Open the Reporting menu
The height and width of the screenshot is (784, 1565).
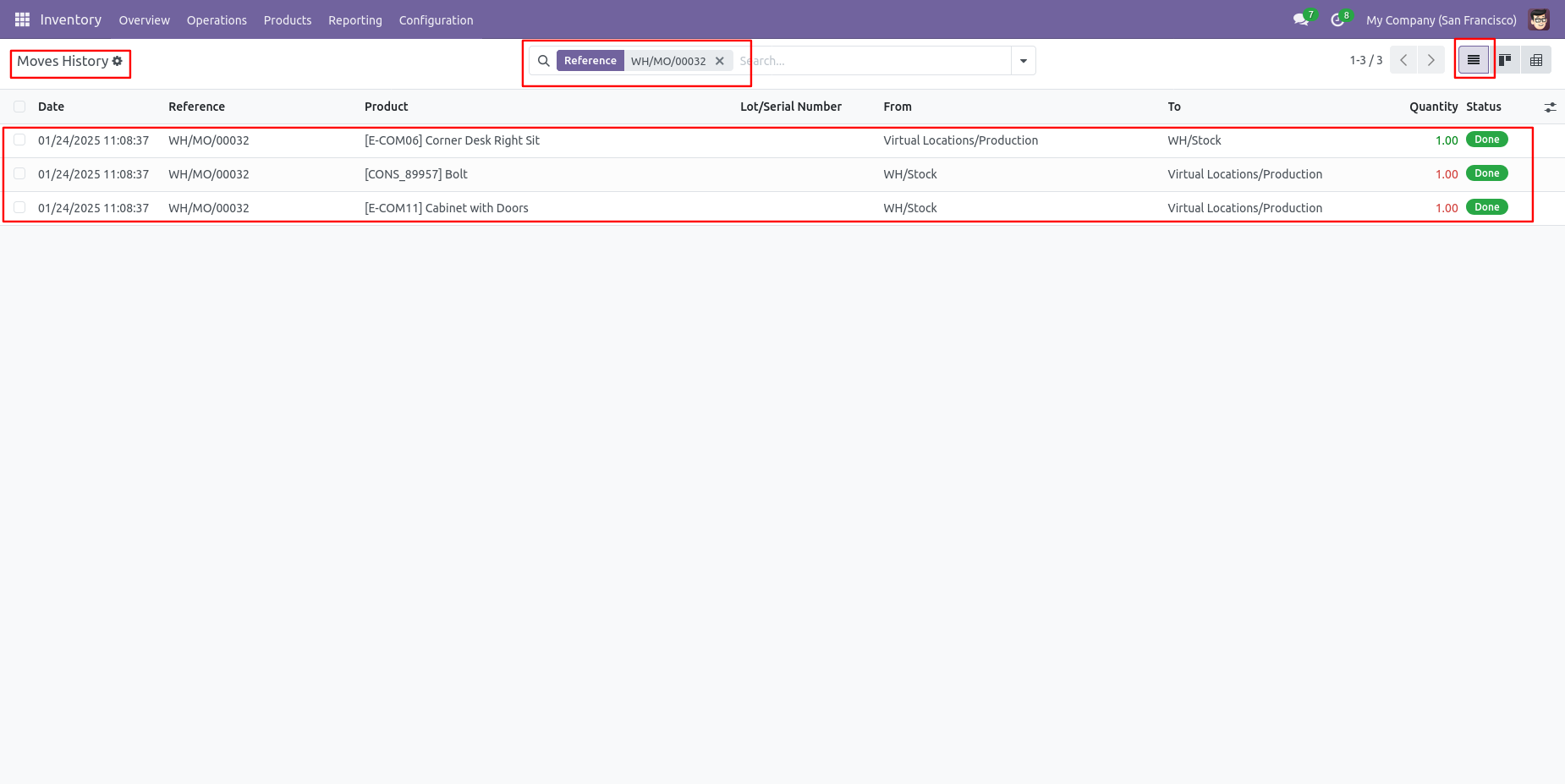pos(355,20)
